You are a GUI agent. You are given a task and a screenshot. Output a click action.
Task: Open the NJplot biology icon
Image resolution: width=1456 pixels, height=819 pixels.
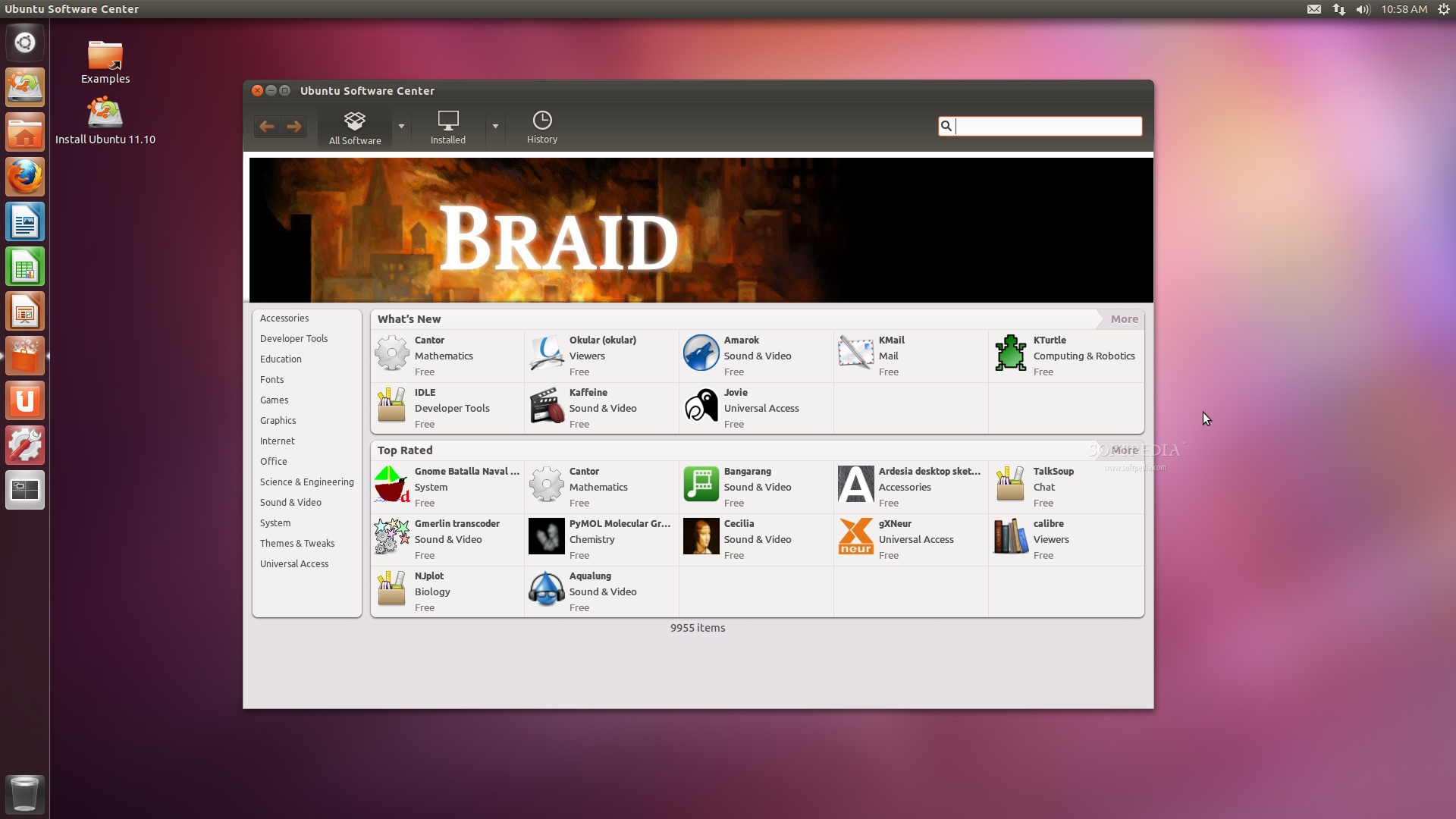point(392,589)
